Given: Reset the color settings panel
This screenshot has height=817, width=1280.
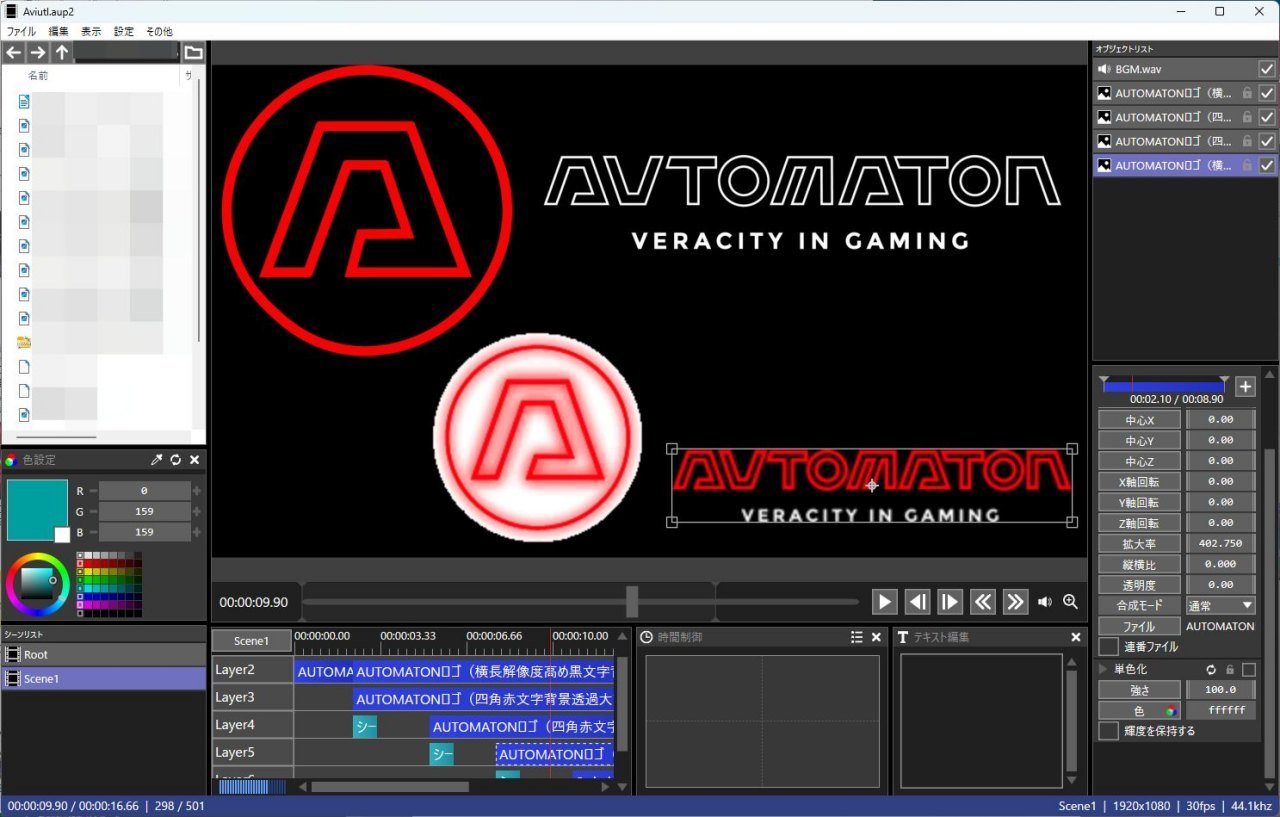Looking at the screenshot, I should pyautogui.click(x=175, y=460).
